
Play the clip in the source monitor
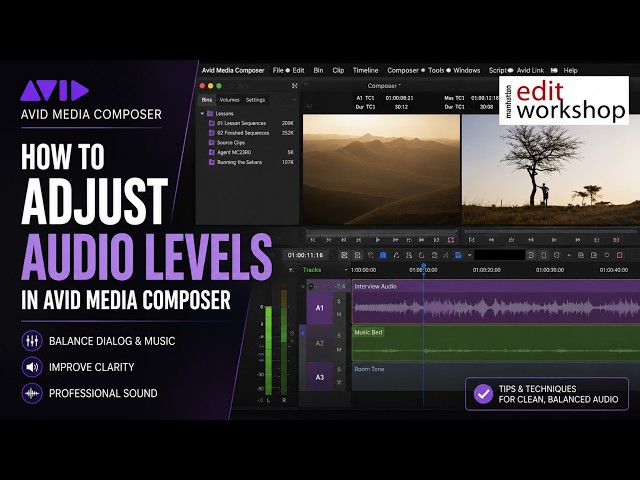pyautogui.click(x=378, y=240)
